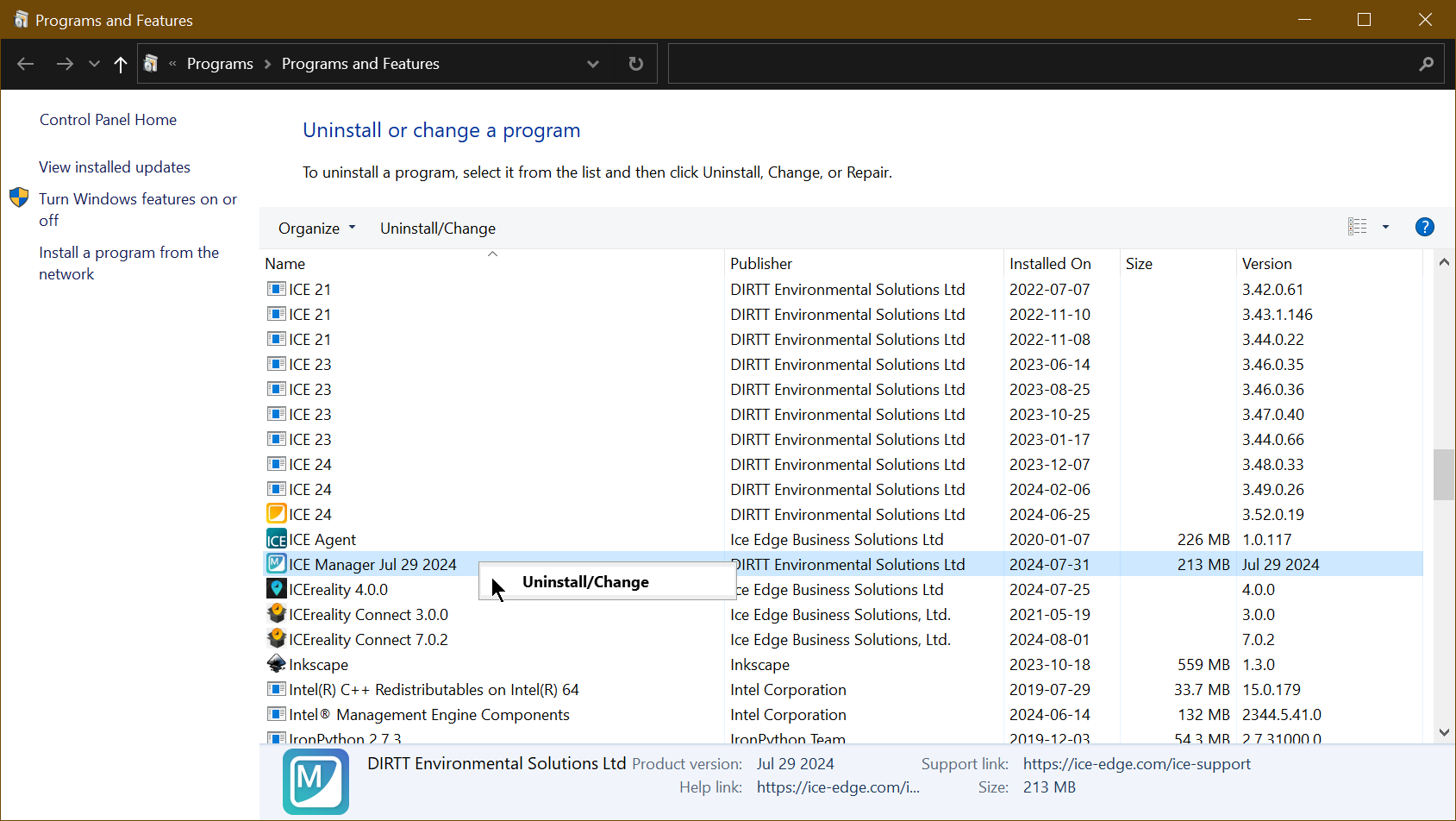
Task: Select ICE 23 installed 2023-08-25 date
Action: click(x=1050, y=390)
